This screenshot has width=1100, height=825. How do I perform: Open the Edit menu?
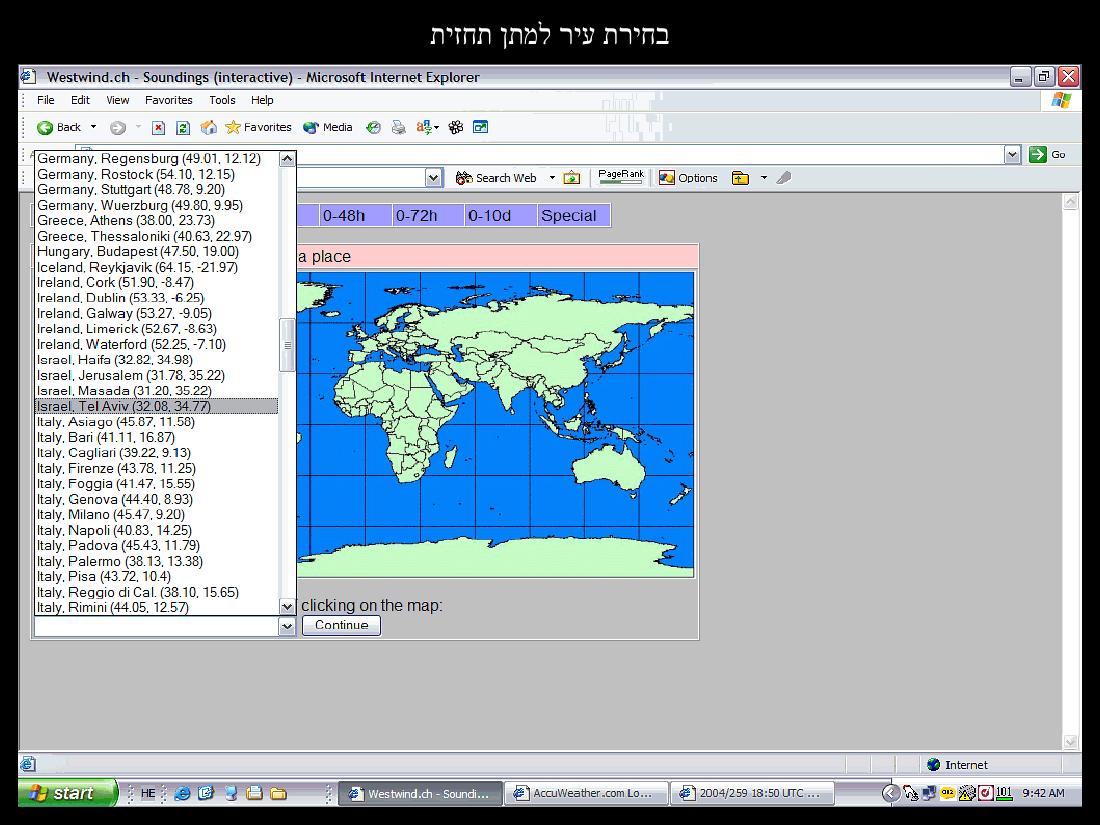click(80, 100)
